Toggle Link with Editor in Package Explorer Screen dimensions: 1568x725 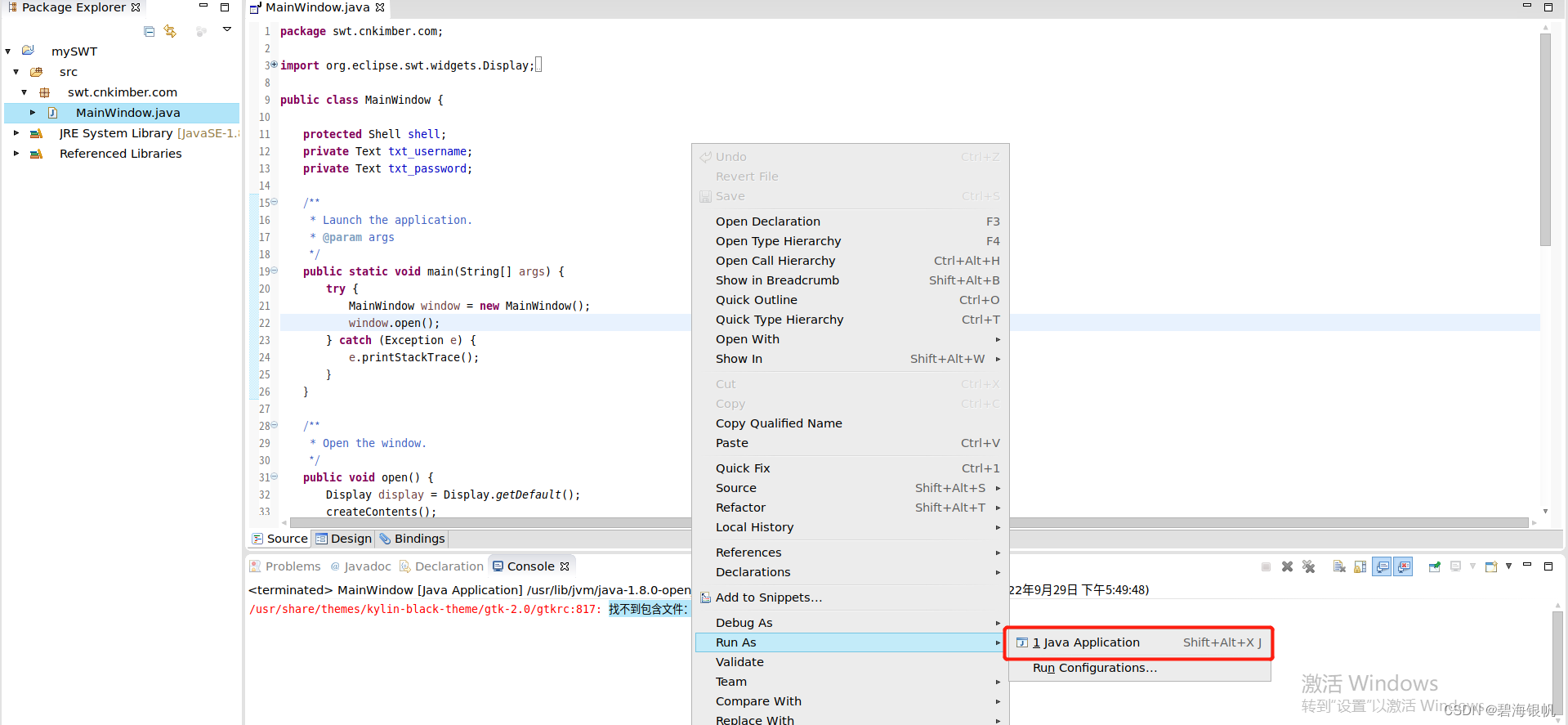pyautogui.click(x=170, y=31)
